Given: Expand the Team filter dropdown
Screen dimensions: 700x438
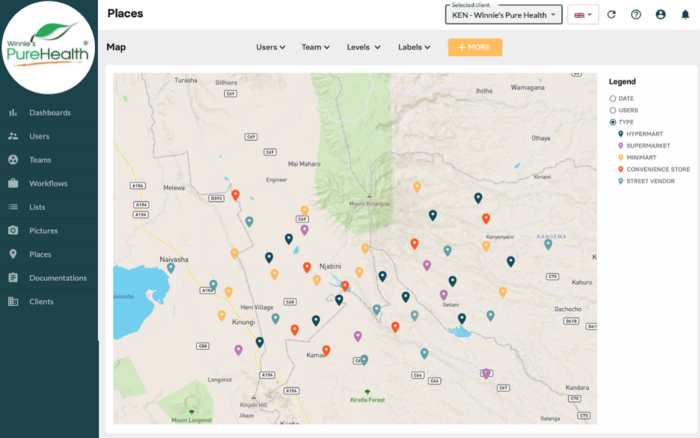Looking at the screenshot, I should point(315,47).
